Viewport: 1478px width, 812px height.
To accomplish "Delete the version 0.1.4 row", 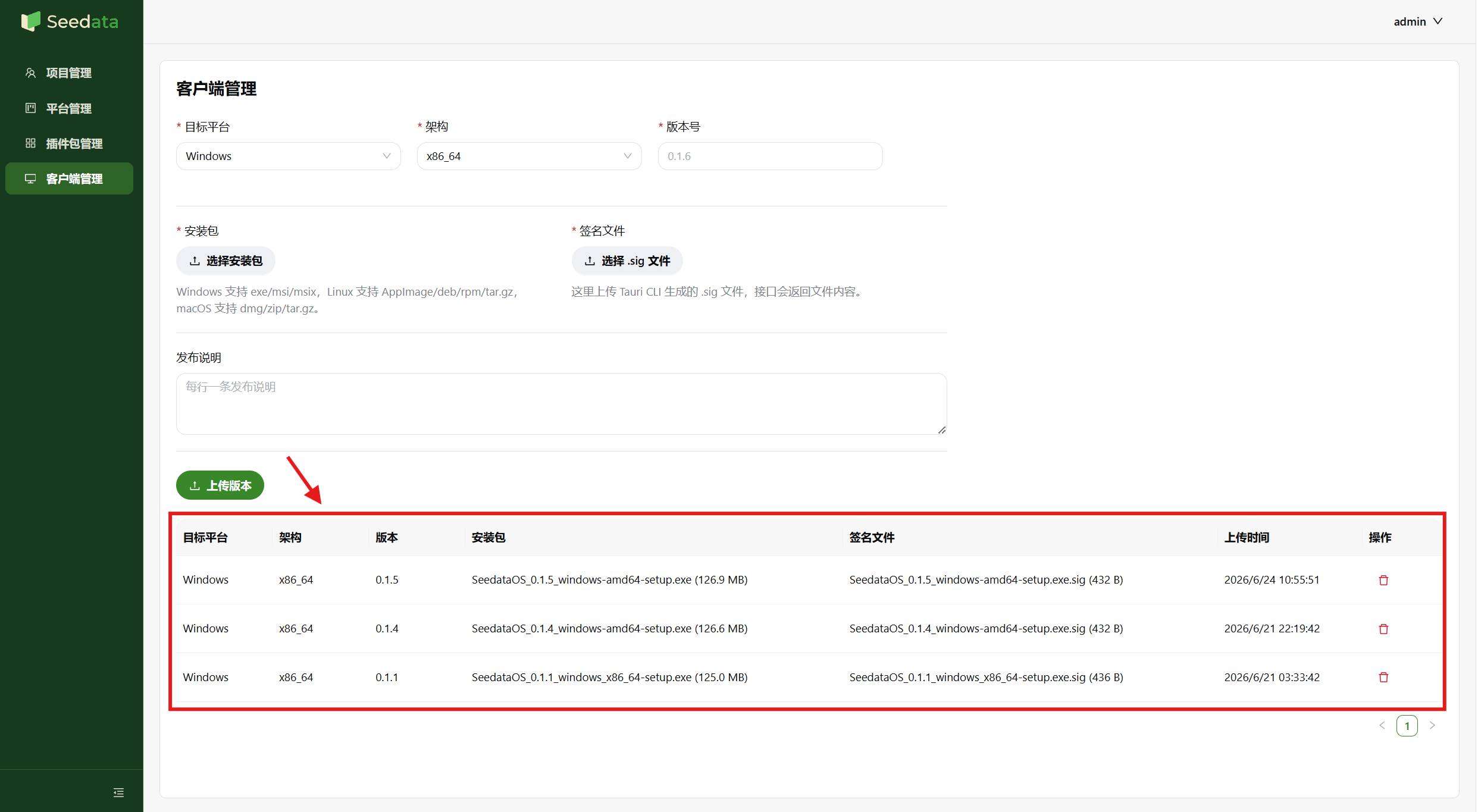I will point(1383,629).
